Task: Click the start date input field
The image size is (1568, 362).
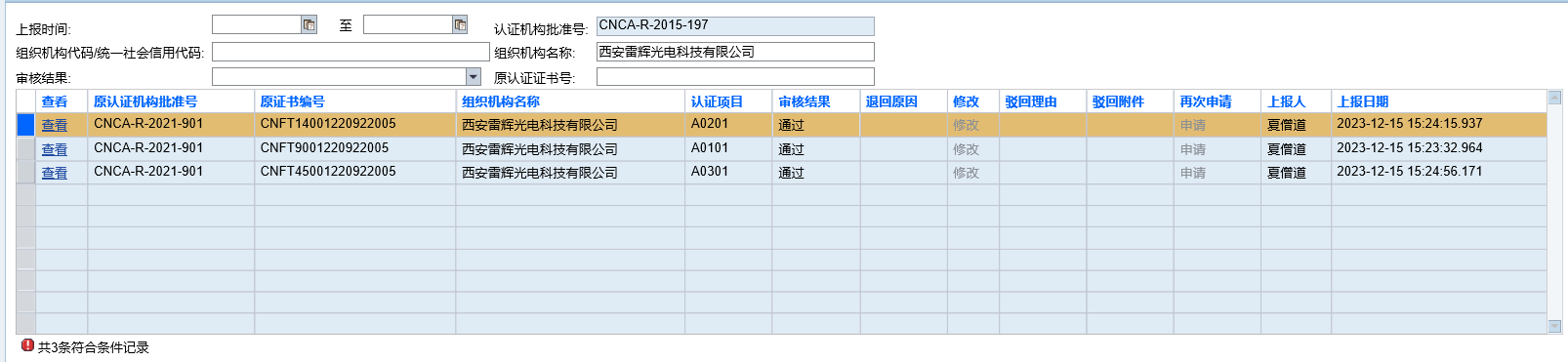Action: click(257, 24)
